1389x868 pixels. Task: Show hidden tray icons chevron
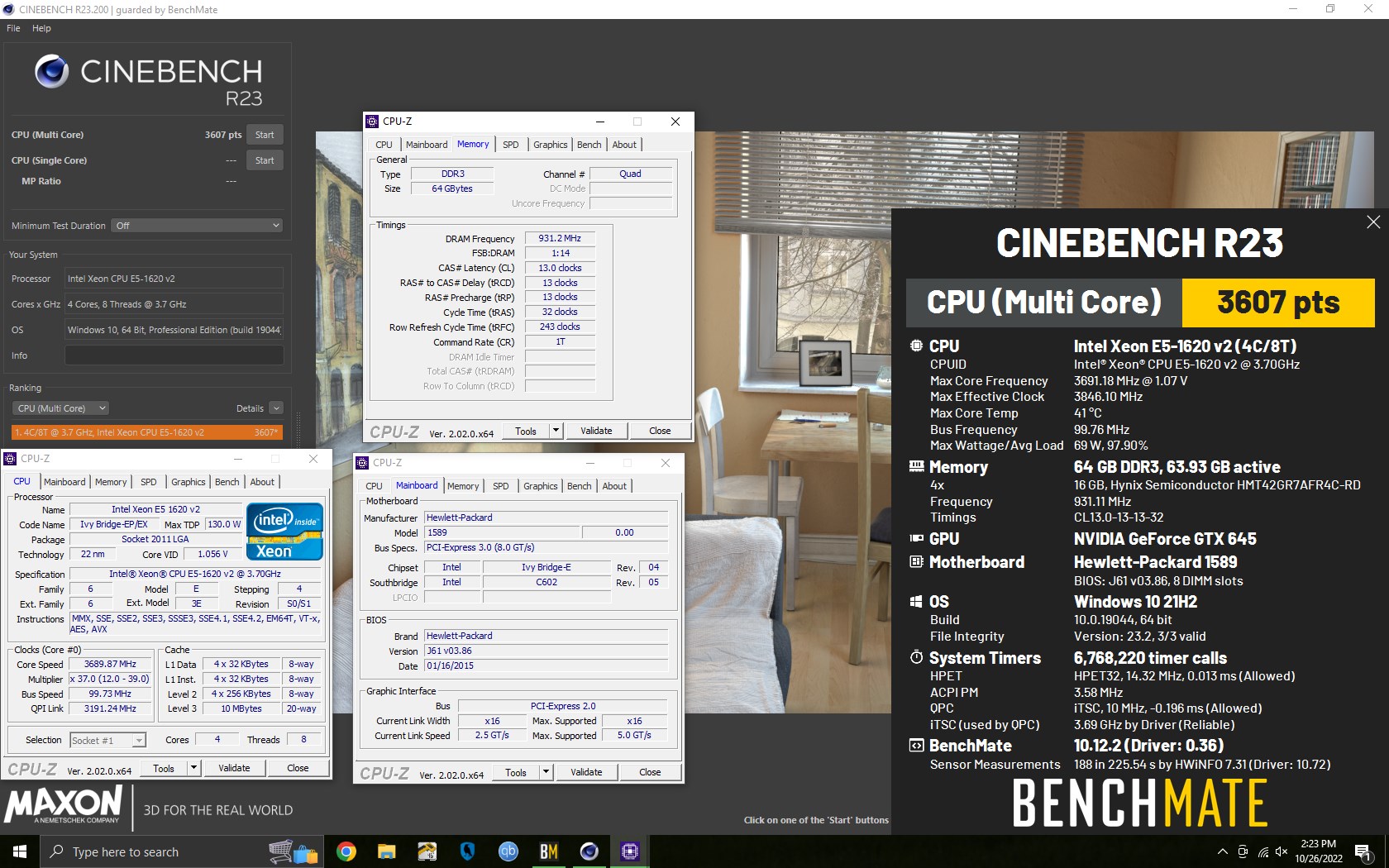pyautogui.click(x=1222, y=851)
